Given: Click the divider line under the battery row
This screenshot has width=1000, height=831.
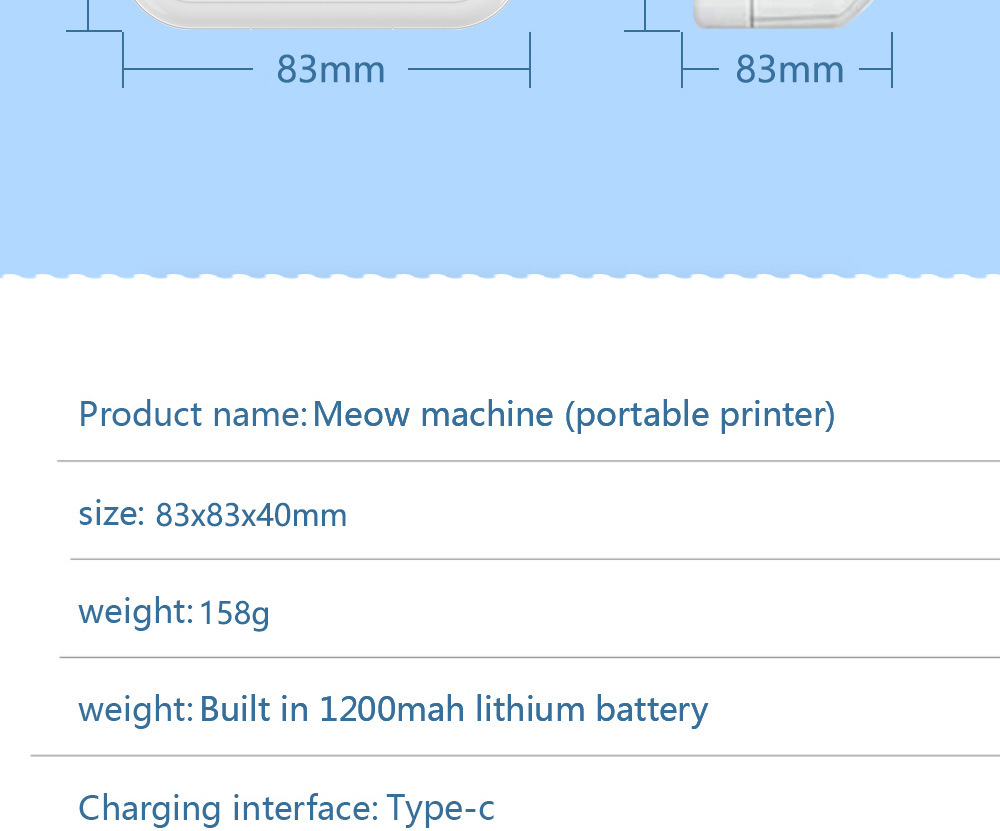Looking at the screenshot, I should [x=515, y=755].
